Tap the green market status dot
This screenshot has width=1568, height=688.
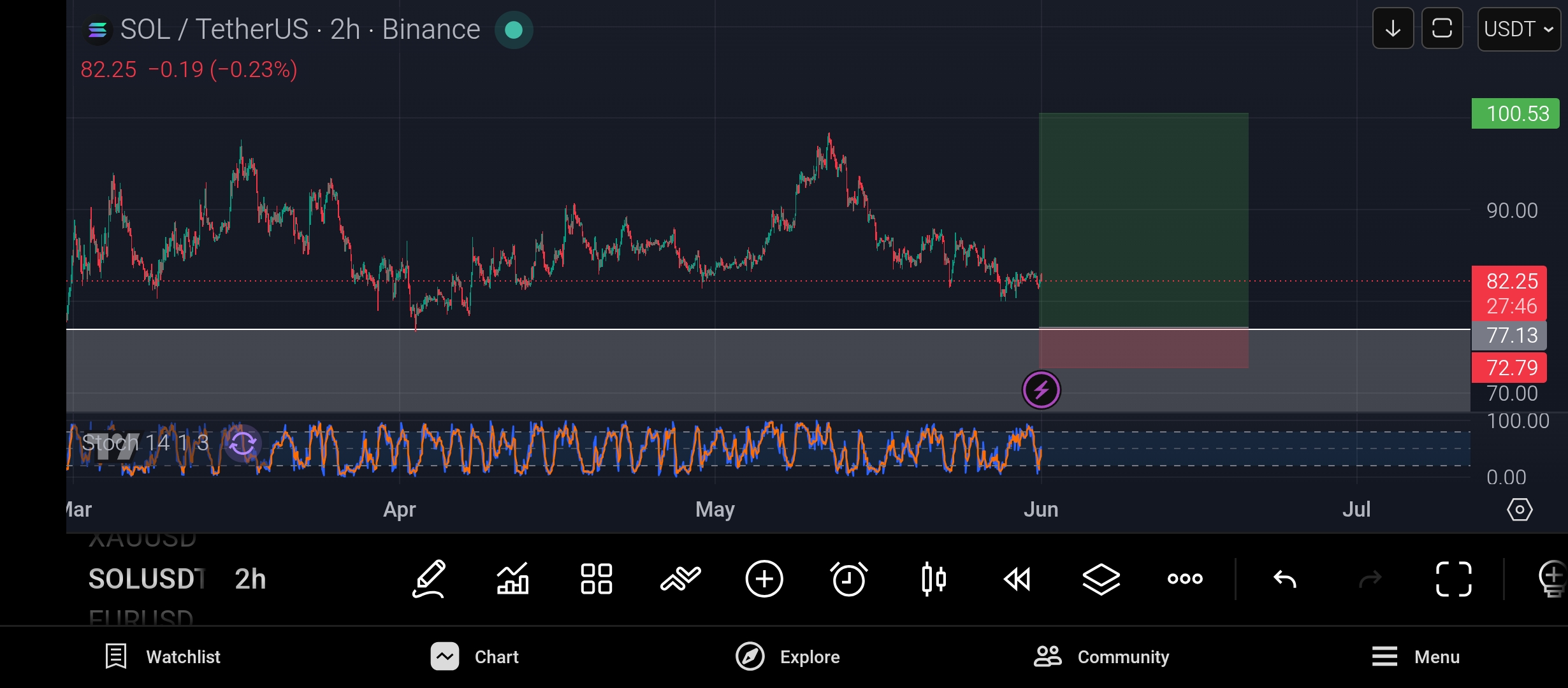514,30
